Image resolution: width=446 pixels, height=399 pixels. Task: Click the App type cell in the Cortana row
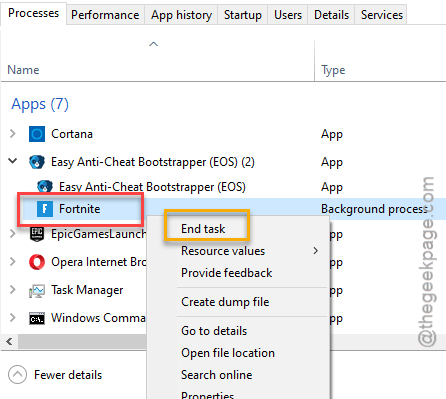[x=332, y=134]
